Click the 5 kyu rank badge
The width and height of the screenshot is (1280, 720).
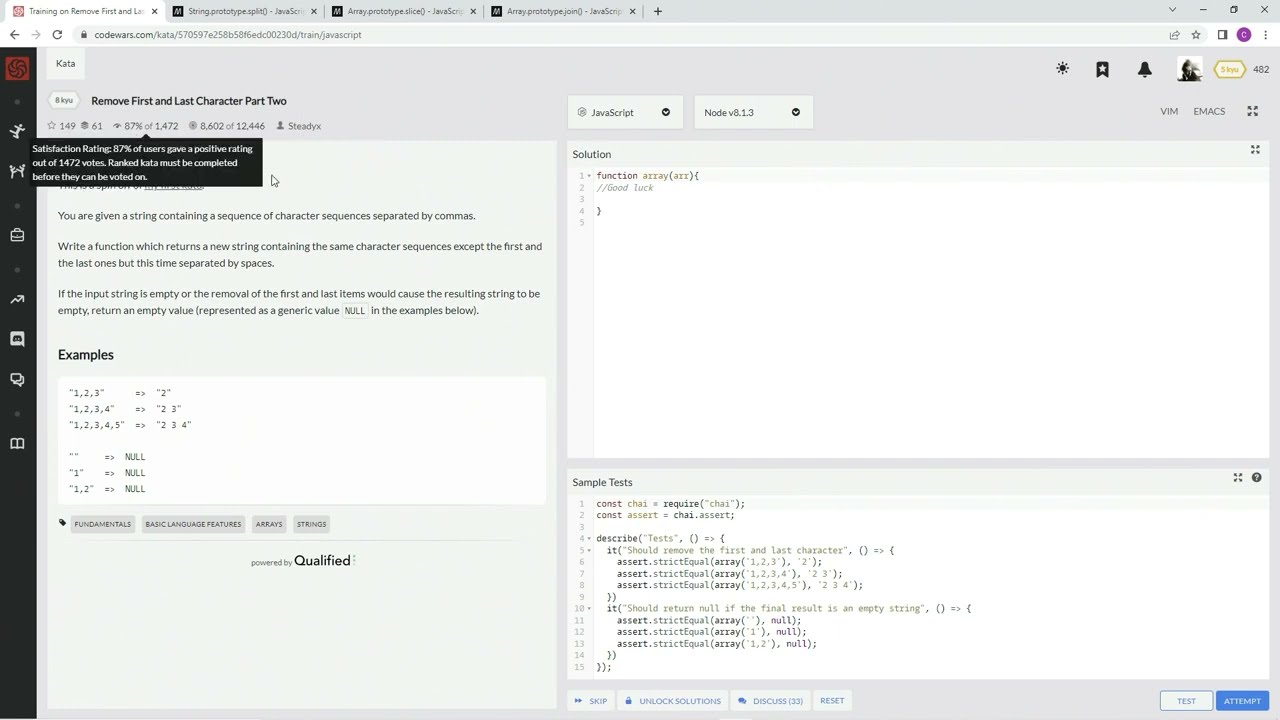pos(1229,69)
